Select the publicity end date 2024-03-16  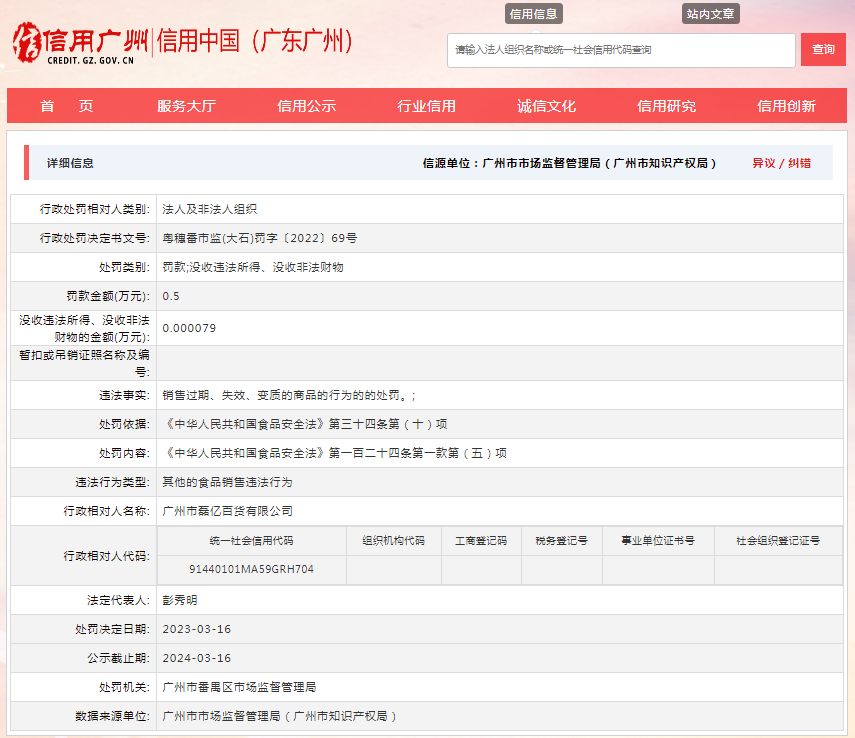click(197, 658)
